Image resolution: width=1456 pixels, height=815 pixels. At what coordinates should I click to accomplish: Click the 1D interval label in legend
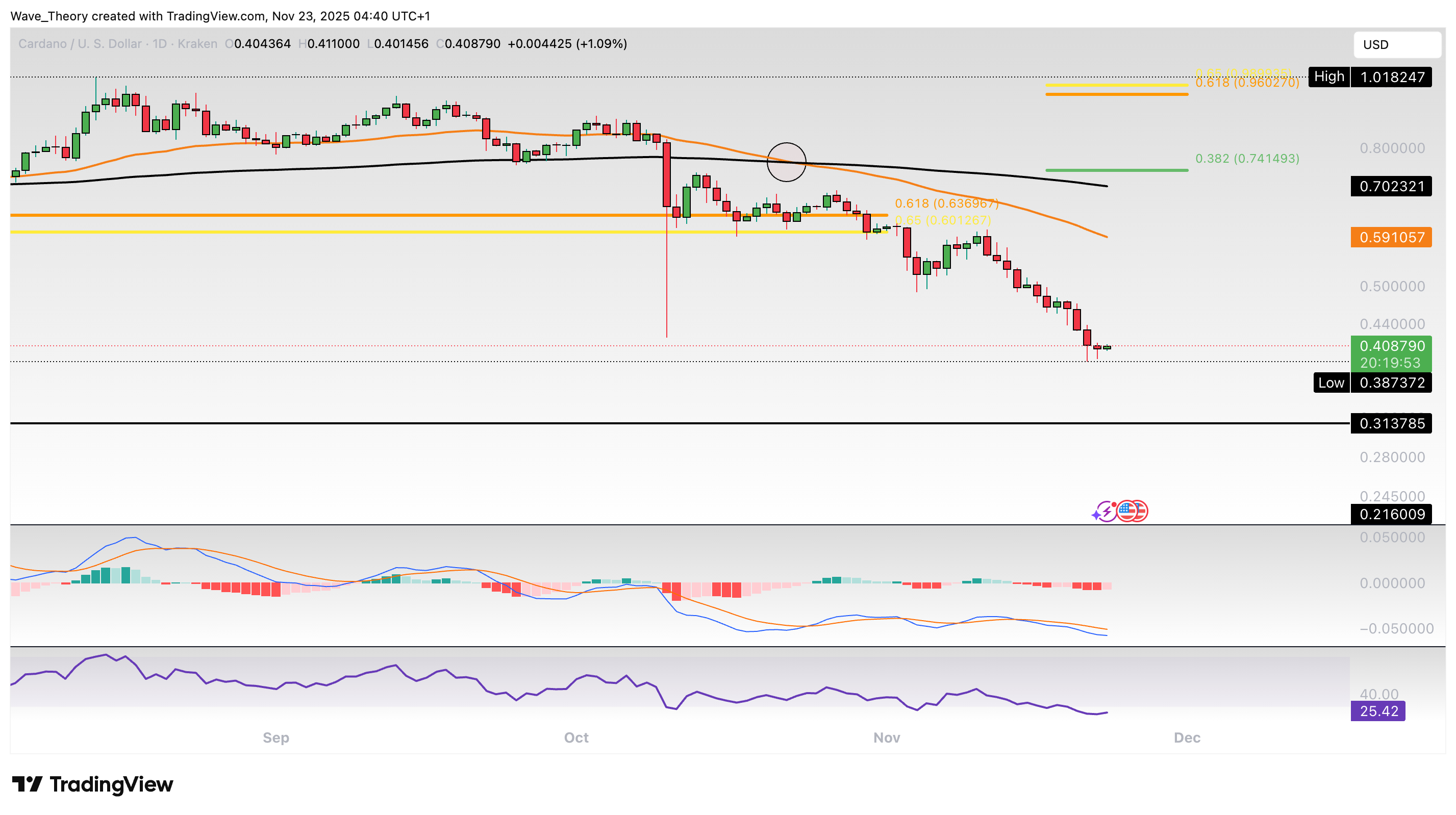coord(160,43)
